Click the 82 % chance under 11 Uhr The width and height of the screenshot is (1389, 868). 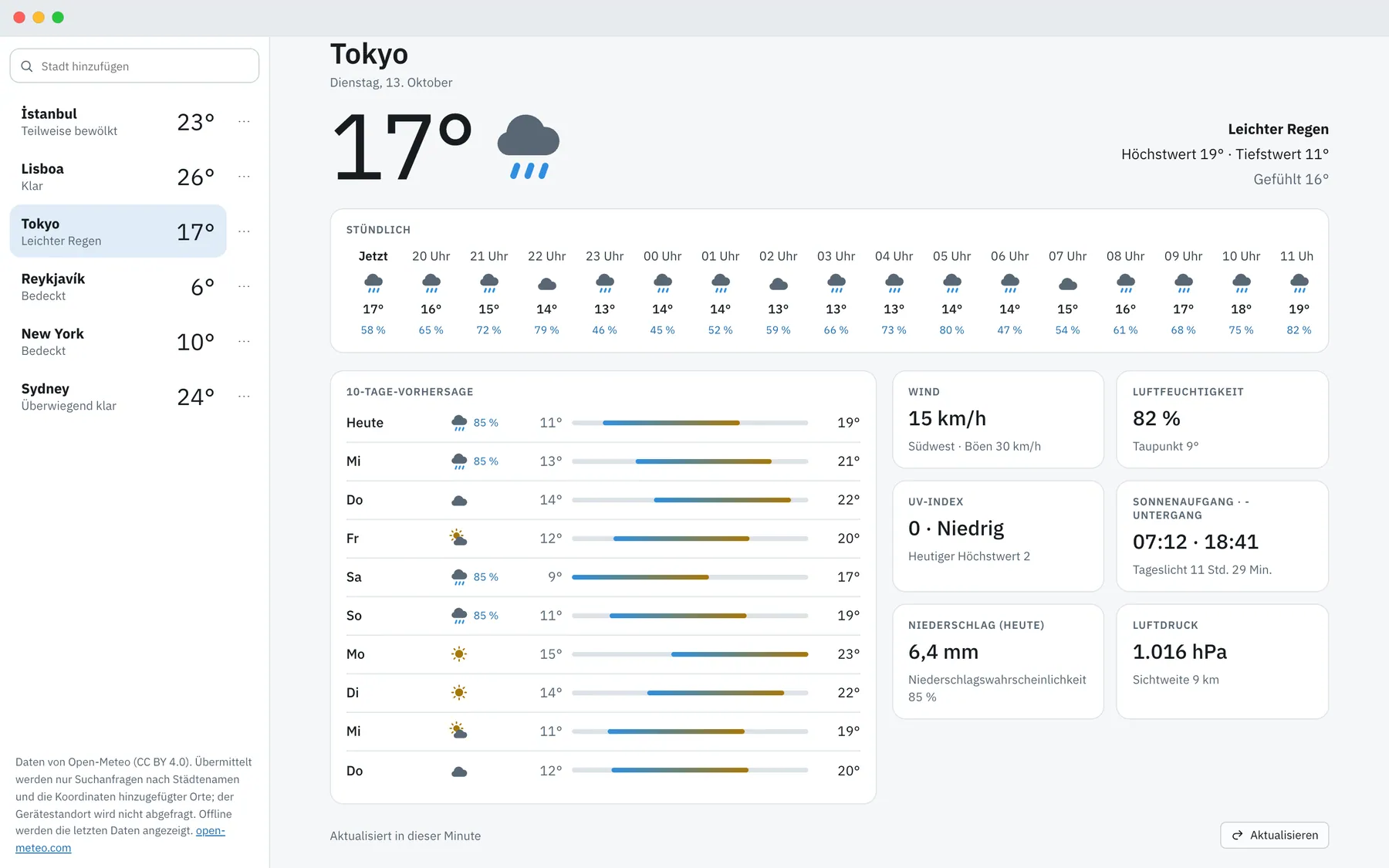tap(1299, 330)
